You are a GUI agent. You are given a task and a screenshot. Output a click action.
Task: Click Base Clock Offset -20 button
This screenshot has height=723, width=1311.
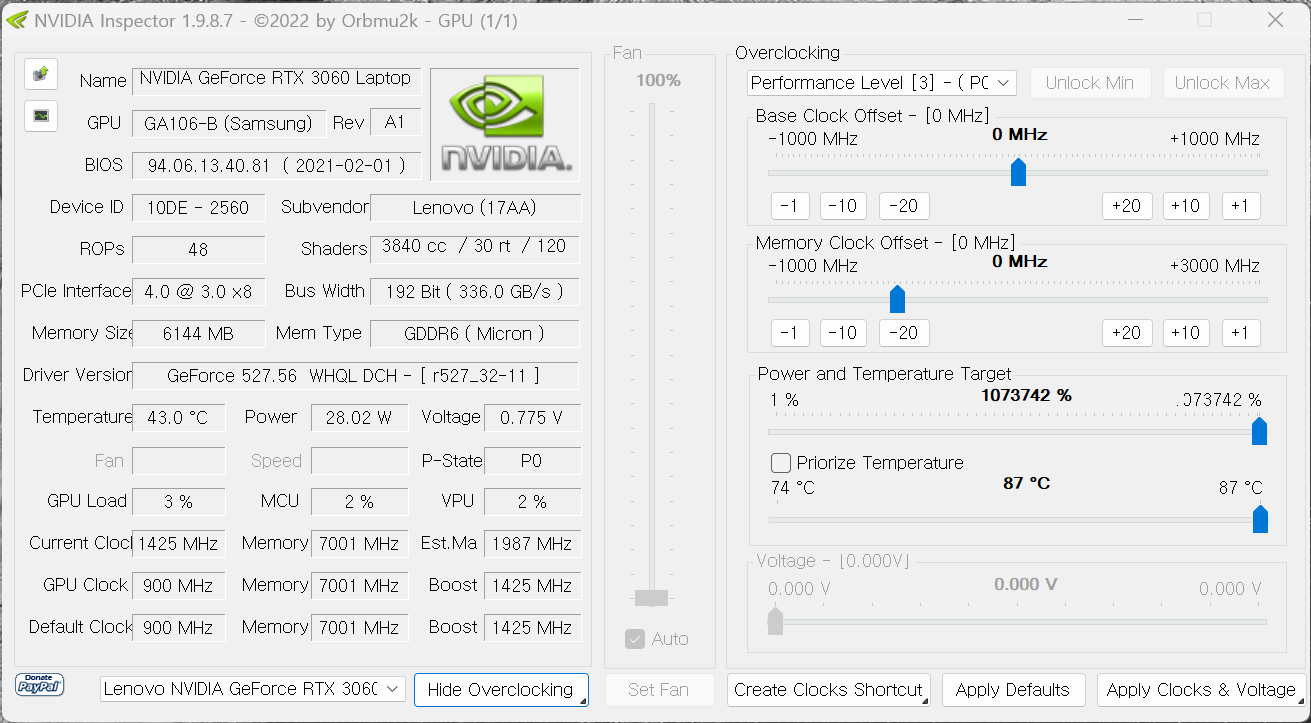point(904,206)
